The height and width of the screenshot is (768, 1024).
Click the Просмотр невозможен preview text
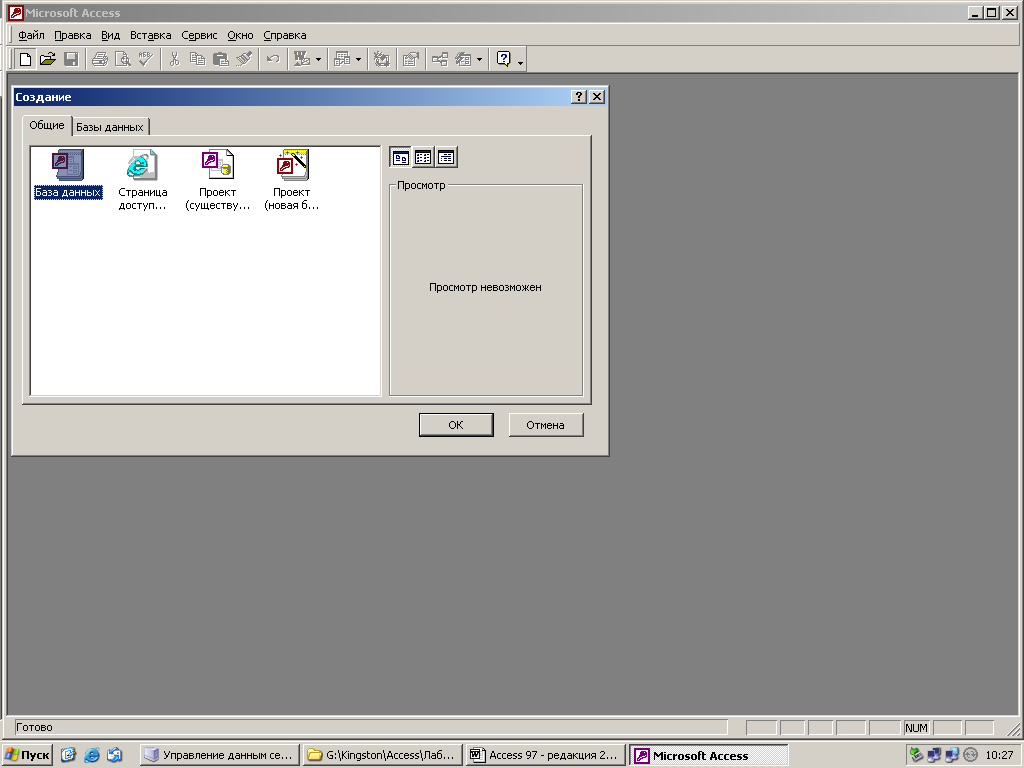(485, 287)
